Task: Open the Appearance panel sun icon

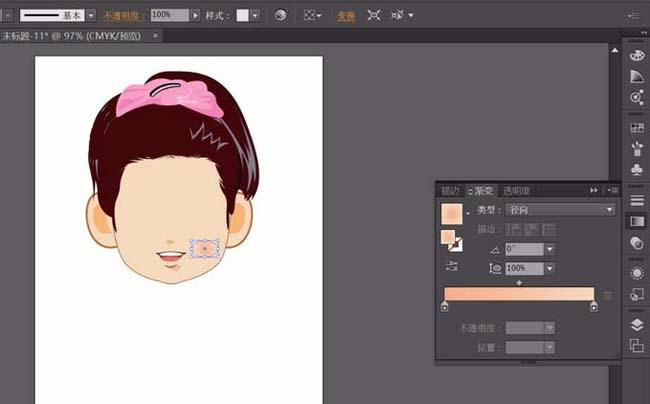Action: tap(636, 273)
